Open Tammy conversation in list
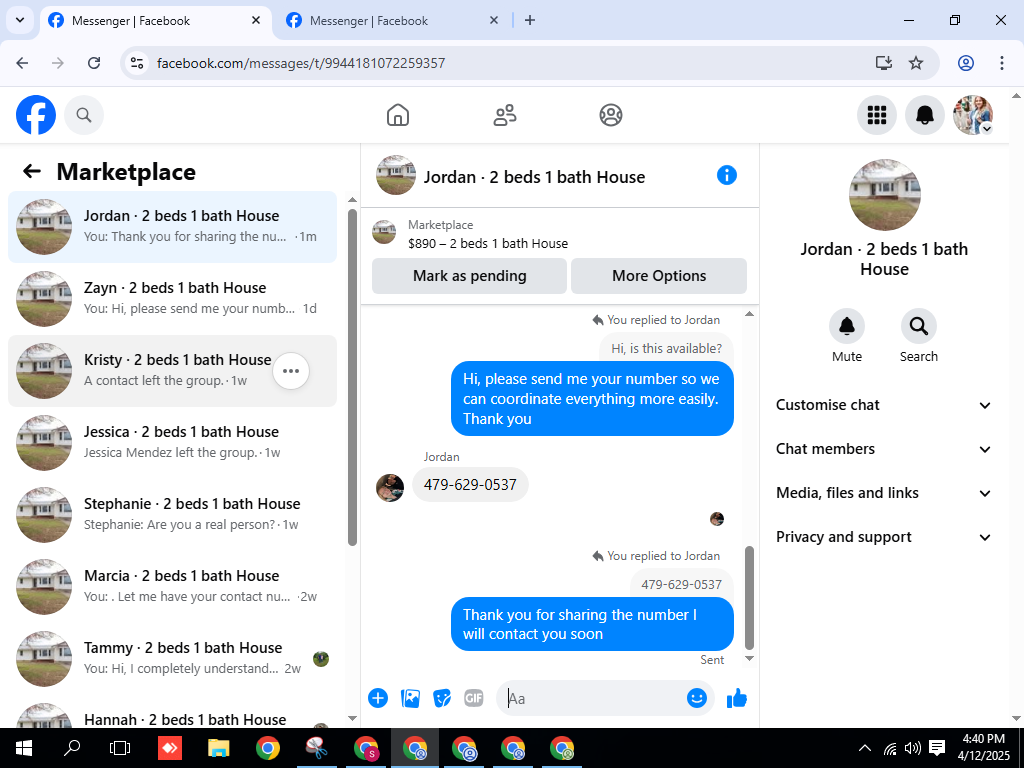 coord(172,658)
